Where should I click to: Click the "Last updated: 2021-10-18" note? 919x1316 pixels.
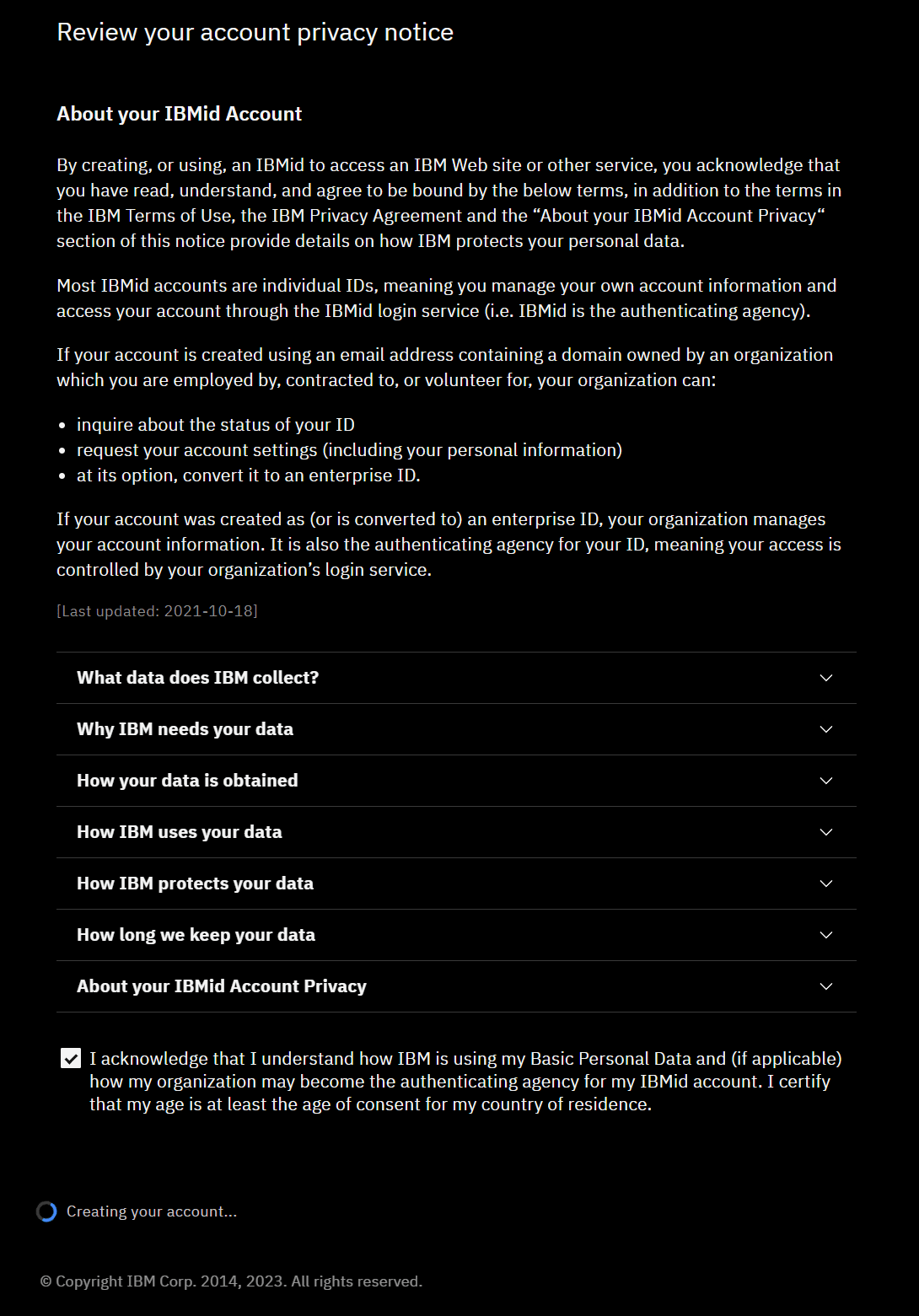pos(157,611)
